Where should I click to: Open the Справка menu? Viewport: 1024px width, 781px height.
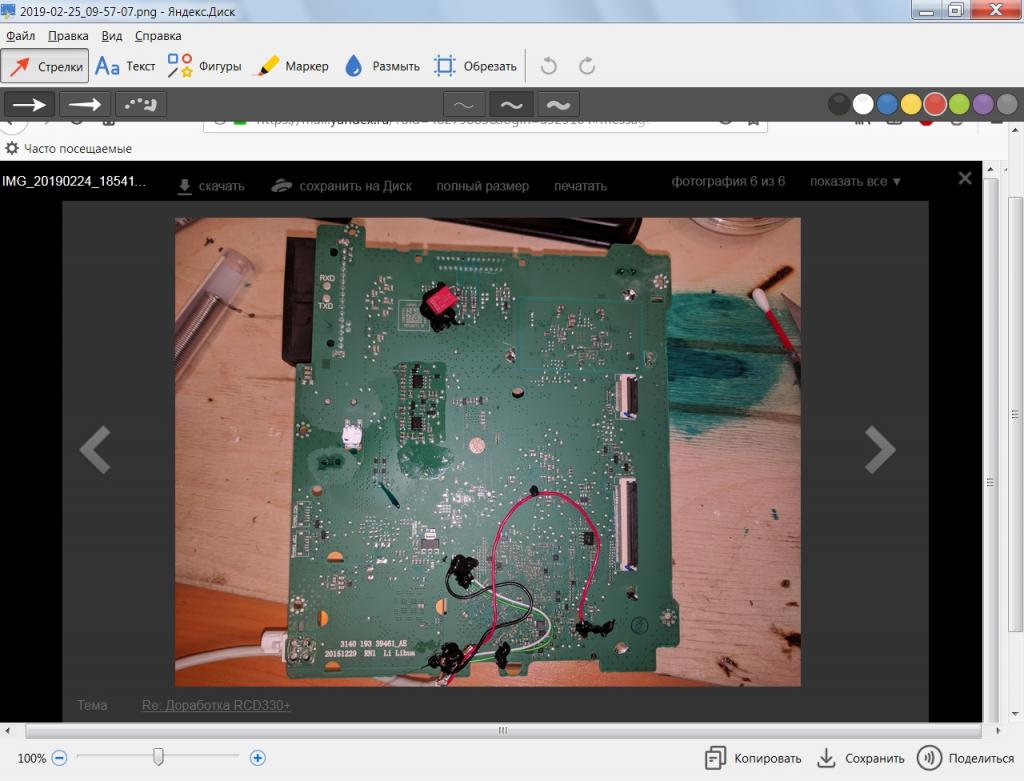tap(158, 36)
